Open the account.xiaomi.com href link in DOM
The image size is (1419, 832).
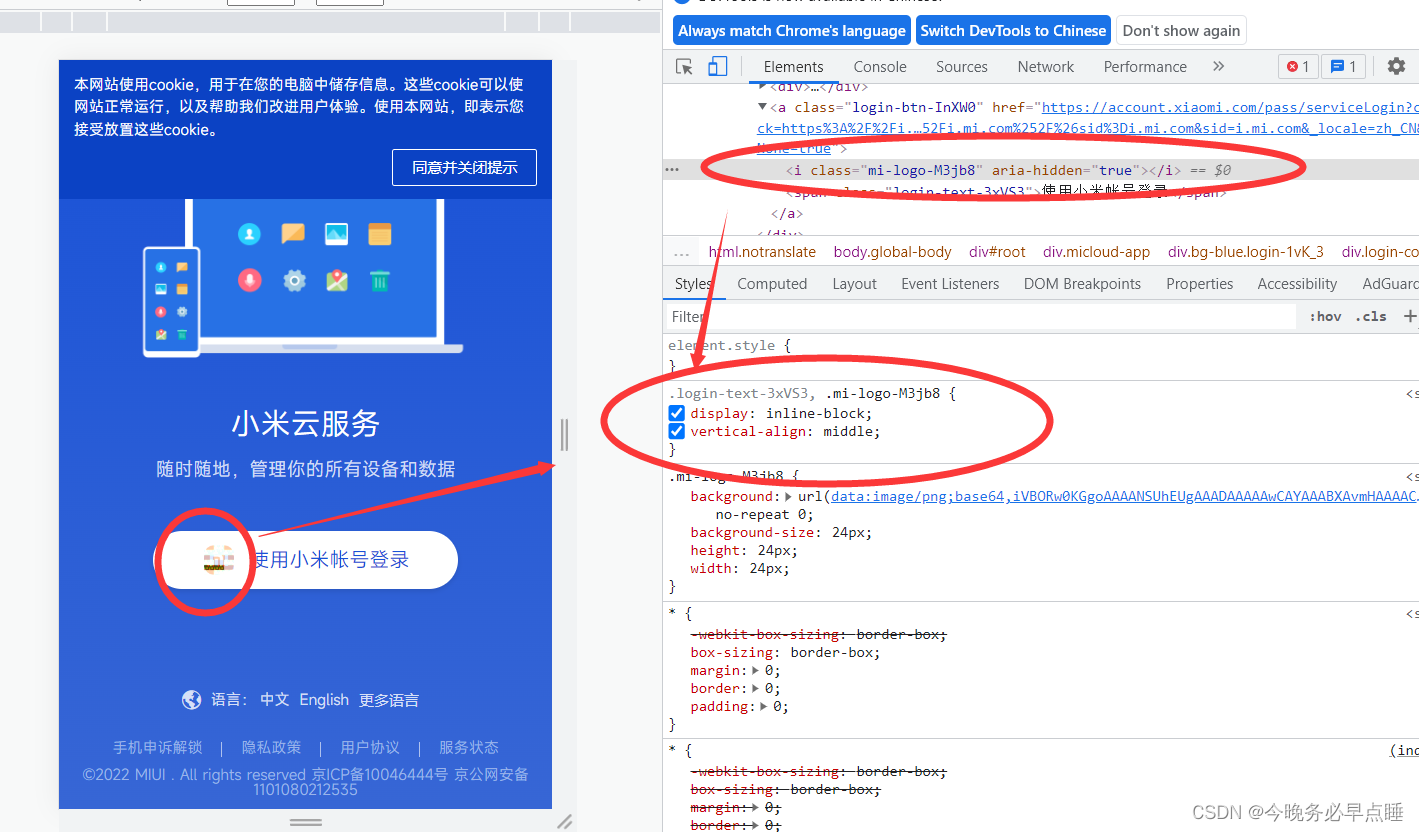coord(1230,107)
